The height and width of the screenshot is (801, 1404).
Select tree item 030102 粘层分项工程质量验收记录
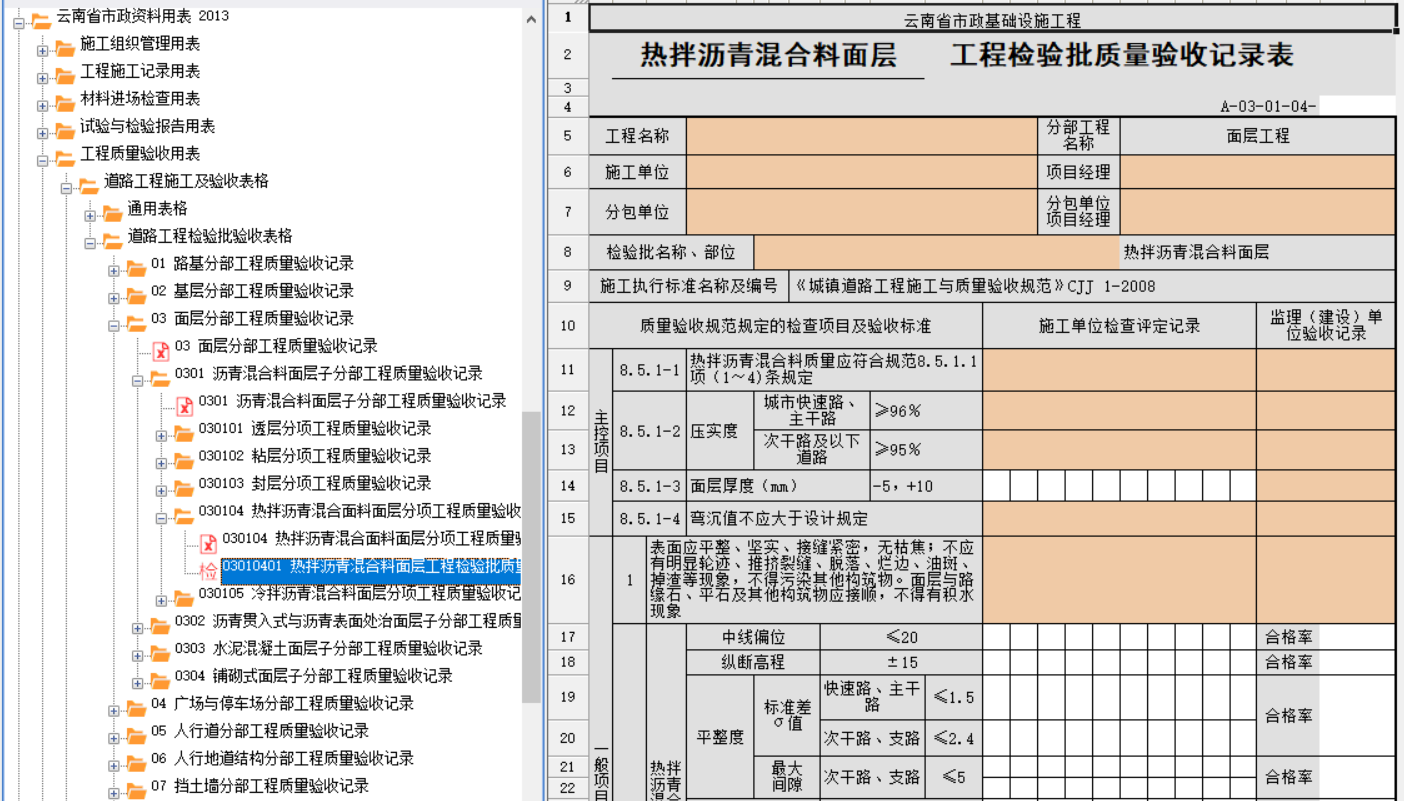point(315,456)
